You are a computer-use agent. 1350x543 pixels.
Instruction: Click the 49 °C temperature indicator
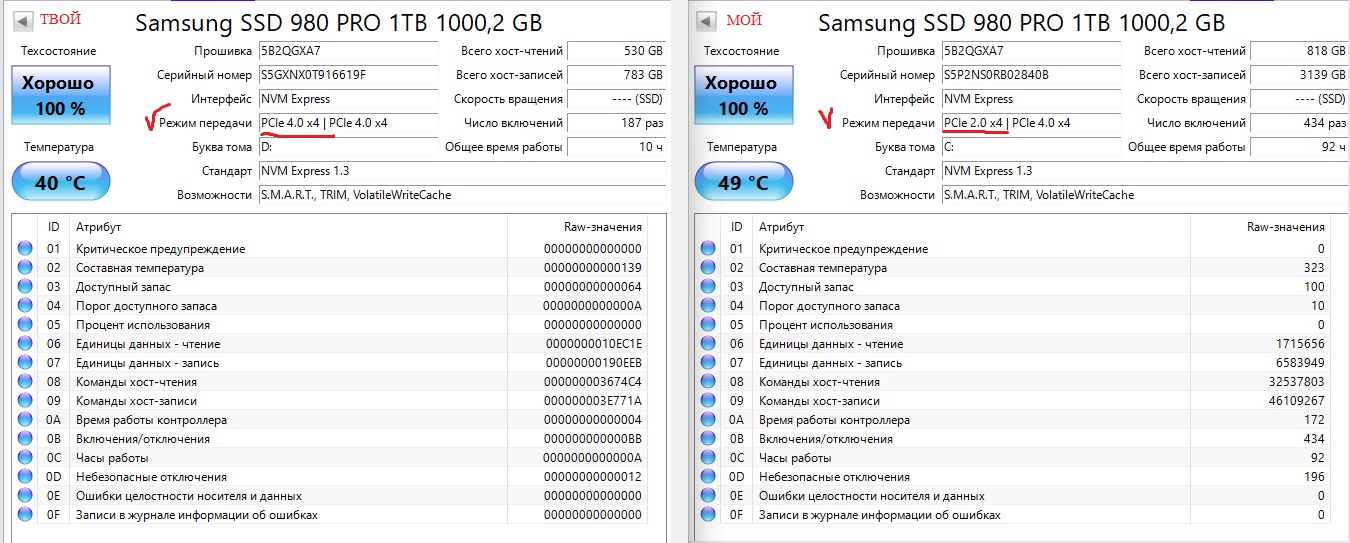coord(743,182)
